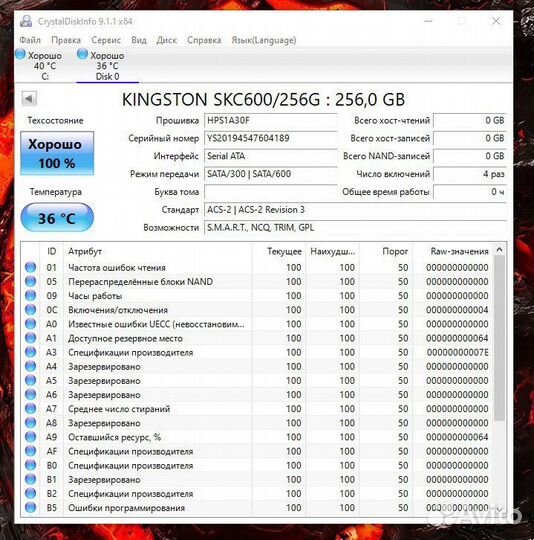Click the previous disk arrow button

(x=29, y=99)
